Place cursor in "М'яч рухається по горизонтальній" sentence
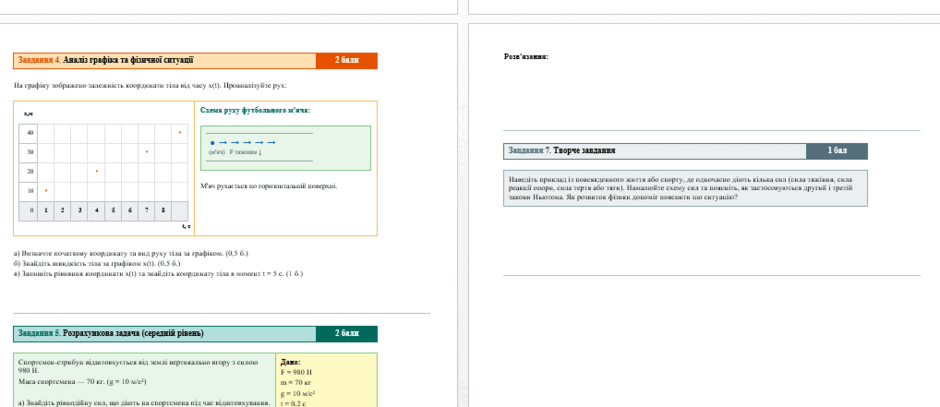Screen dimensions: 940x407 269,186
